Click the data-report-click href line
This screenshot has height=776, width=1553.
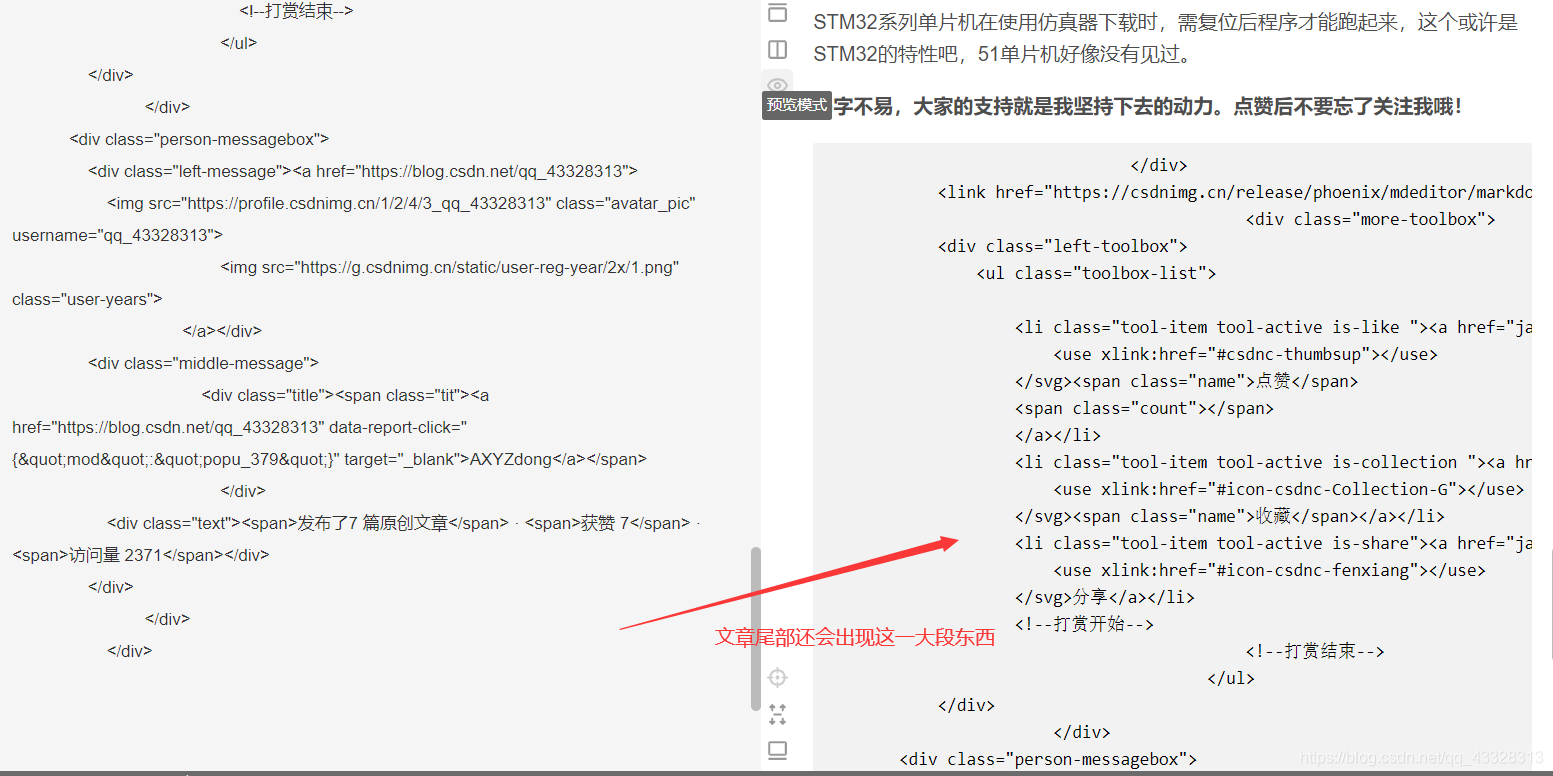coord(240,427)
